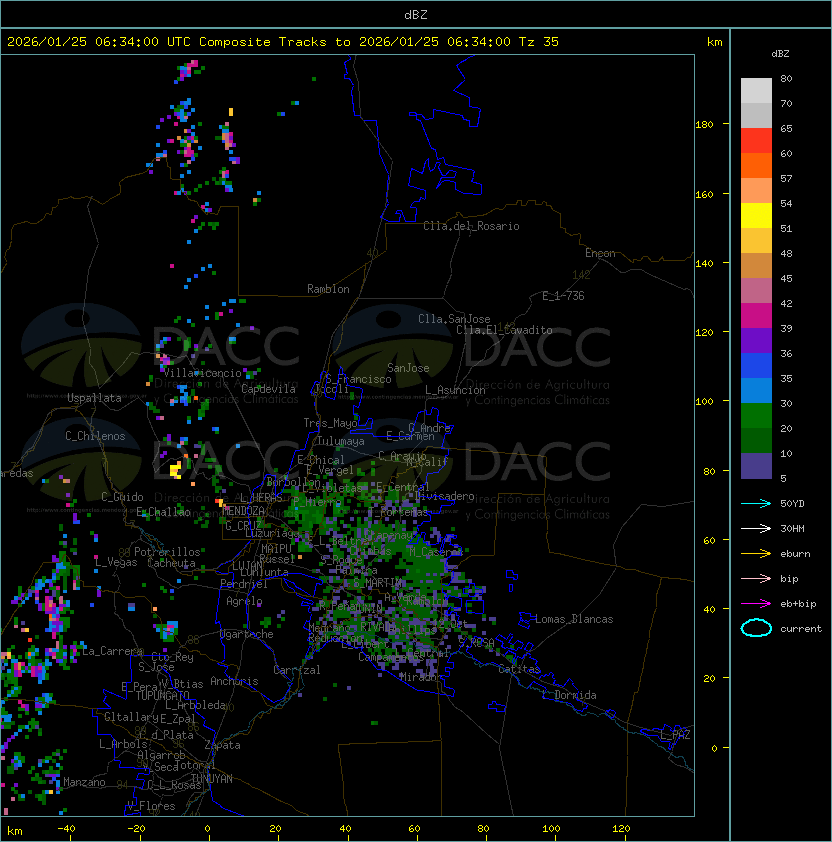Click the 'La_Carrera' map label
This screenshot has width=832, height=842.
coord(112,651)
